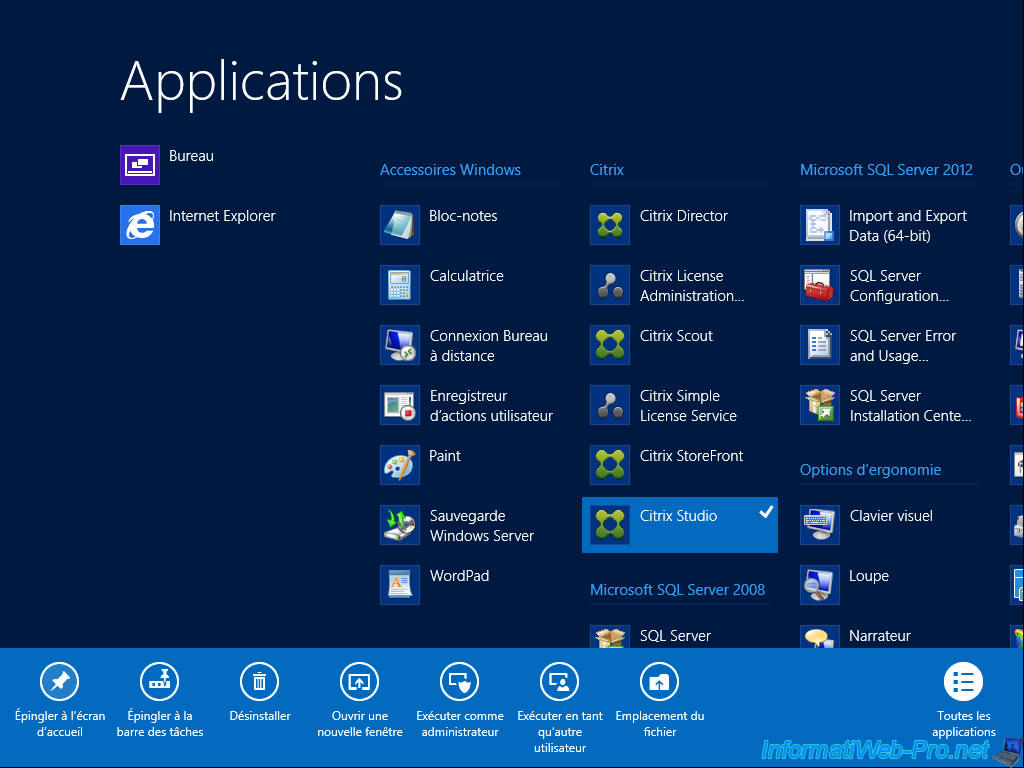Open Import and Export Data icon

(820, 225)
